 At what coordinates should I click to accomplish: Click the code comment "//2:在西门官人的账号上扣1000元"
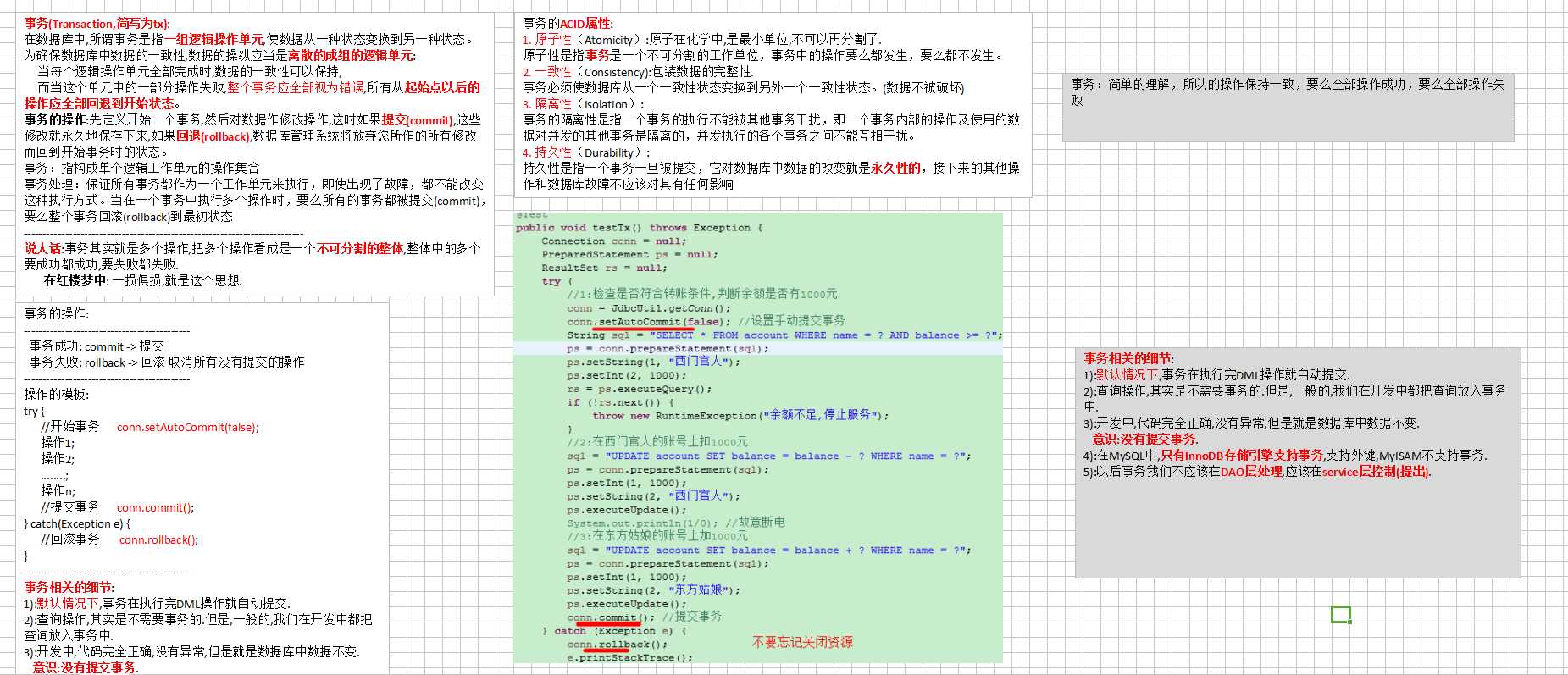(x=657, y=442)
